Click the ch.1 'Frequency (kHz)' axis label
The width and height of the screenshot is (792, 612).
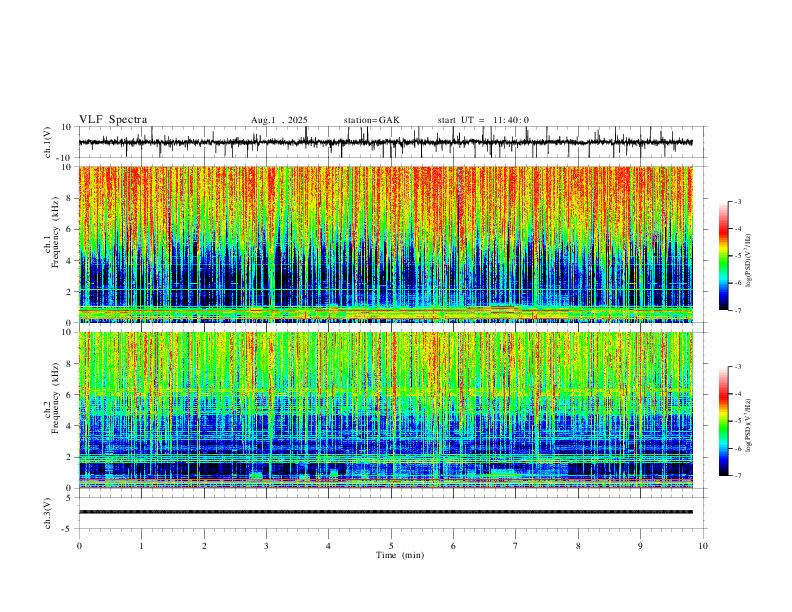pyautogui.click(x=55, y=233)
